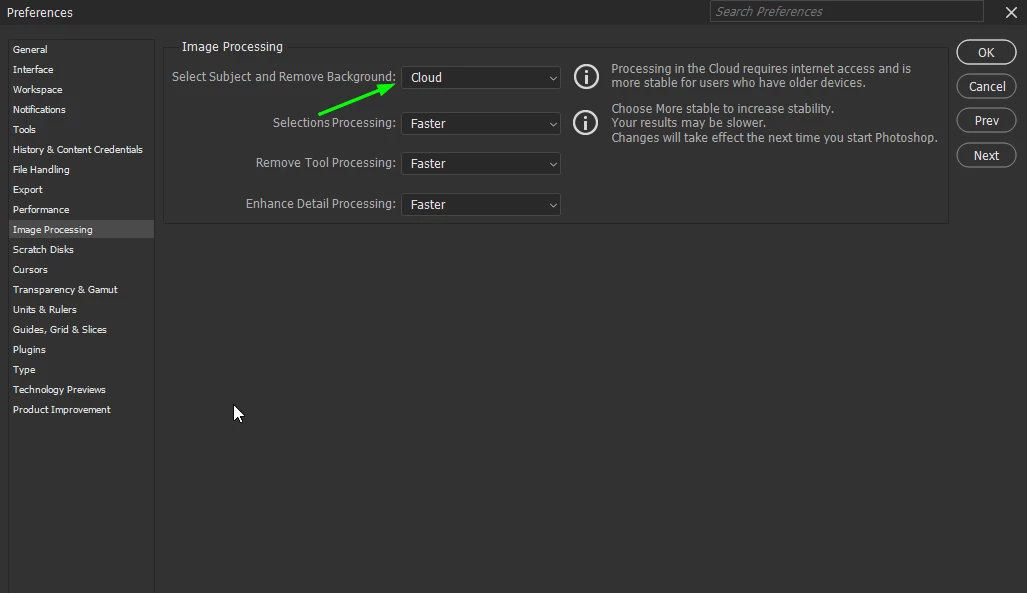Image resolution: width=1027 pixels, height=593 pixels.
Task: Open Tools preferences category
Action: coord(81,129)
